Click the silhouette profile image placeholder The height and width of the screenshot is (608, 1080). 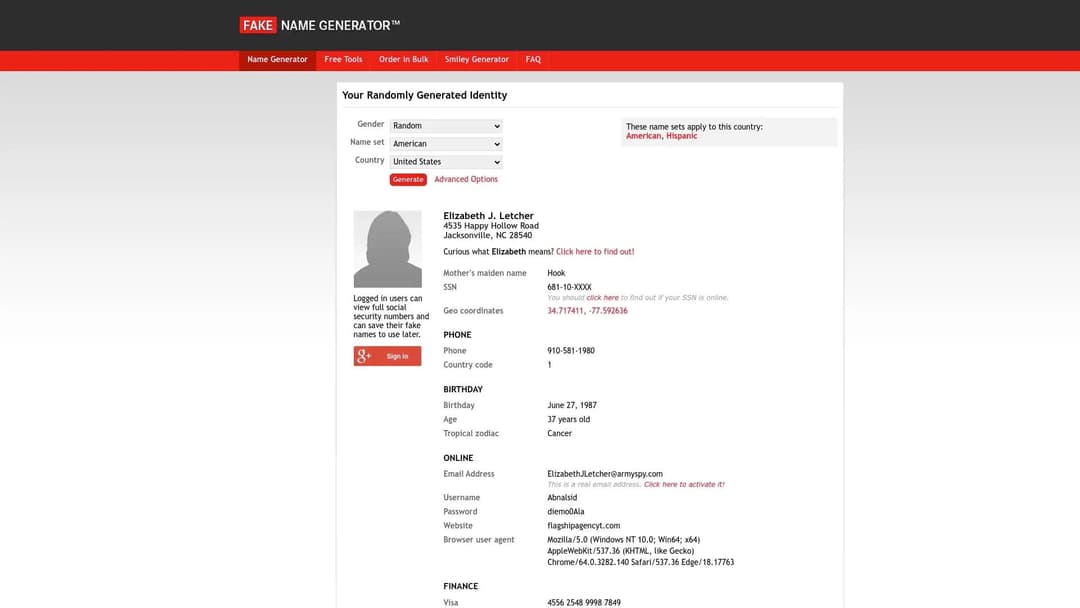coord(387,247)
